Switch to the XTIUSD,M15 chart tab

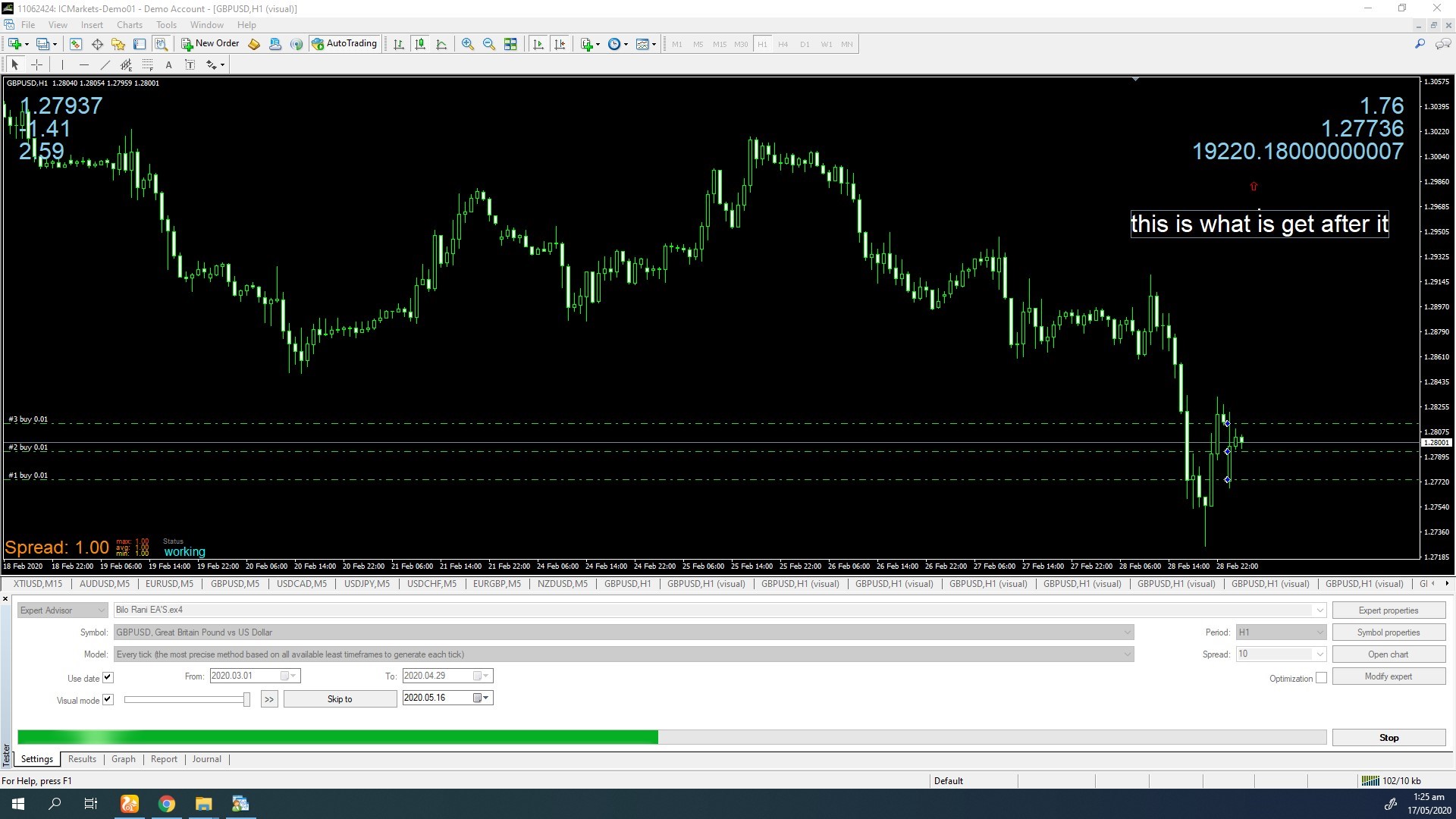pos(38,584)
